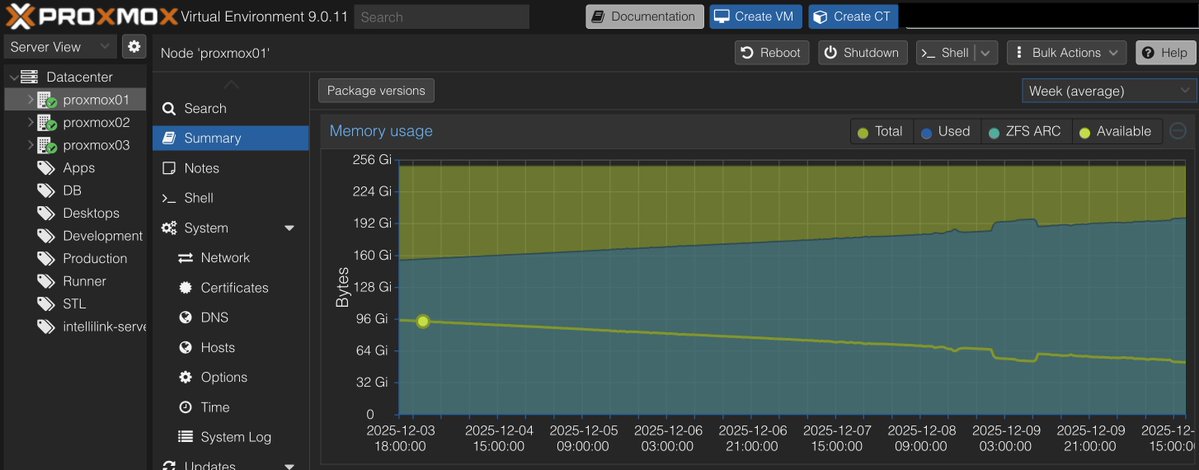
Task: Toggle the Available series in legend
Action: pyautogui.click(x=1116, y=131)
